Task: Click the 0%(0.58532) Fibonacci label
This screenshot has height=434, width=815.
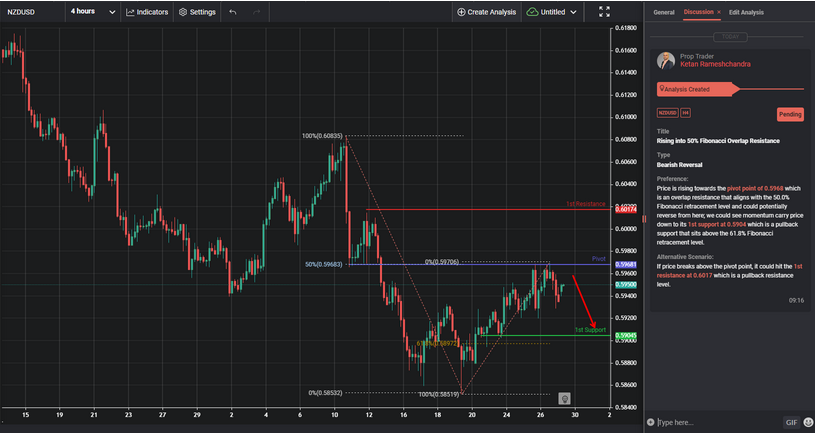Action: [325, 393]
